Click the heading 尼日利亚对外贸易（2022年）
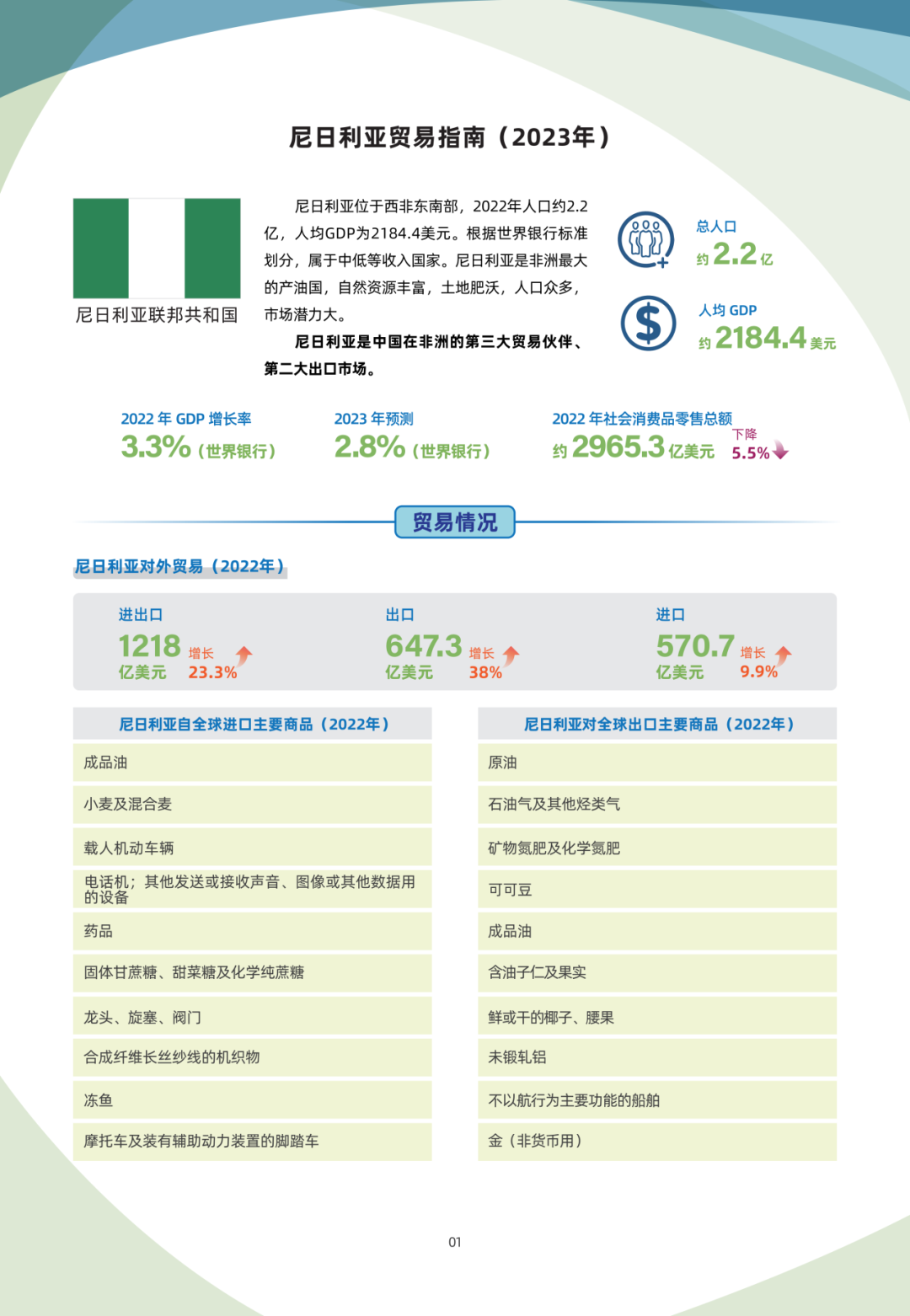This screenshot has width=910, height=1316. point(180,566)
